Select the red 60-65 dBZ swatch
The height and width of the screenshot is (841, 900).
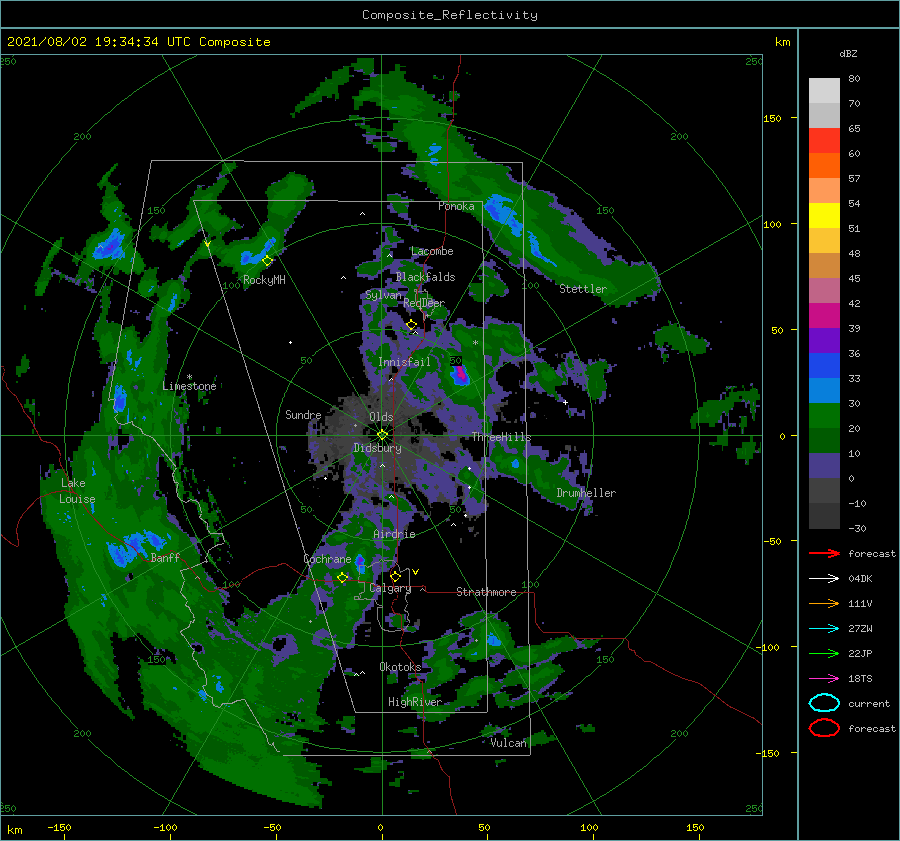(x=824, y=141)
